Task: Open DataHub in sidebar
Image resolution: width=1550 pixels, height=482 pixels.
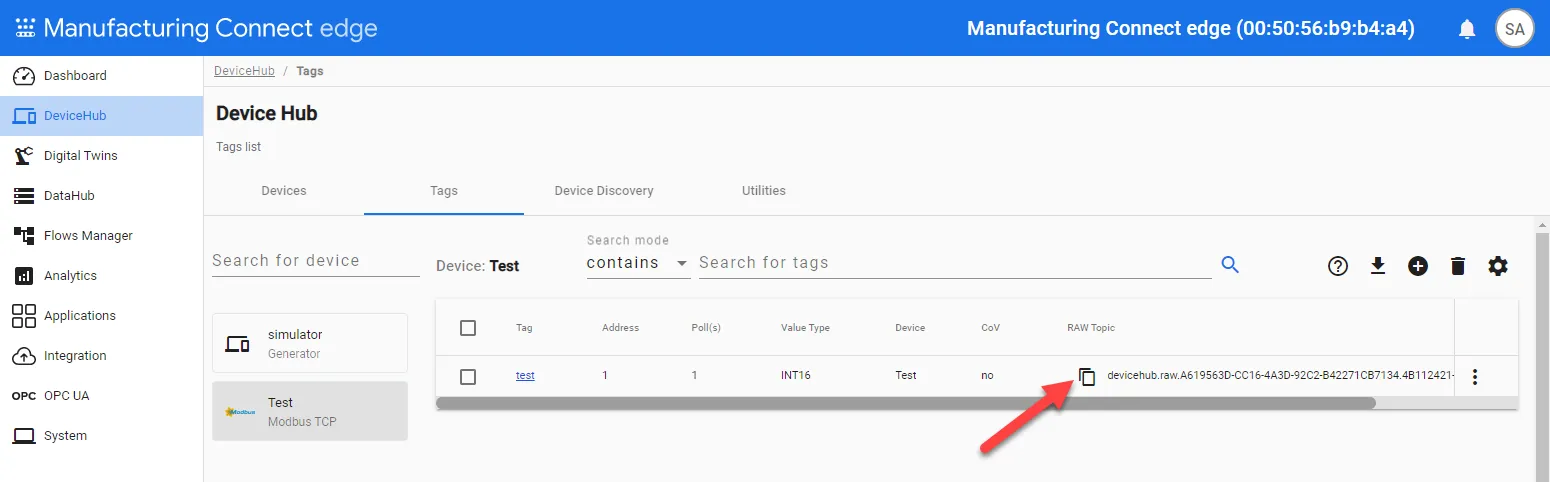Action: click(x=101, y=196)
